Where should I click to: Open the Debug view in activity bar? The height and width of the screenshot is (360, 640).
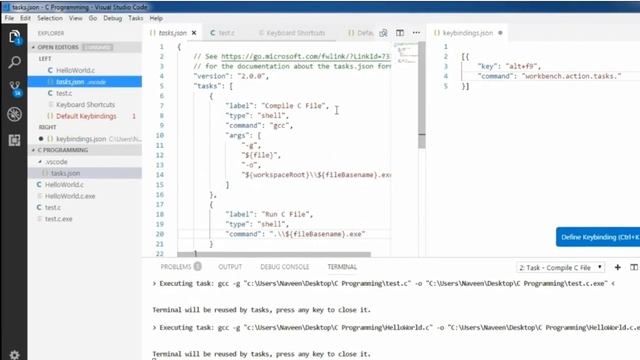tap(14, 114)
